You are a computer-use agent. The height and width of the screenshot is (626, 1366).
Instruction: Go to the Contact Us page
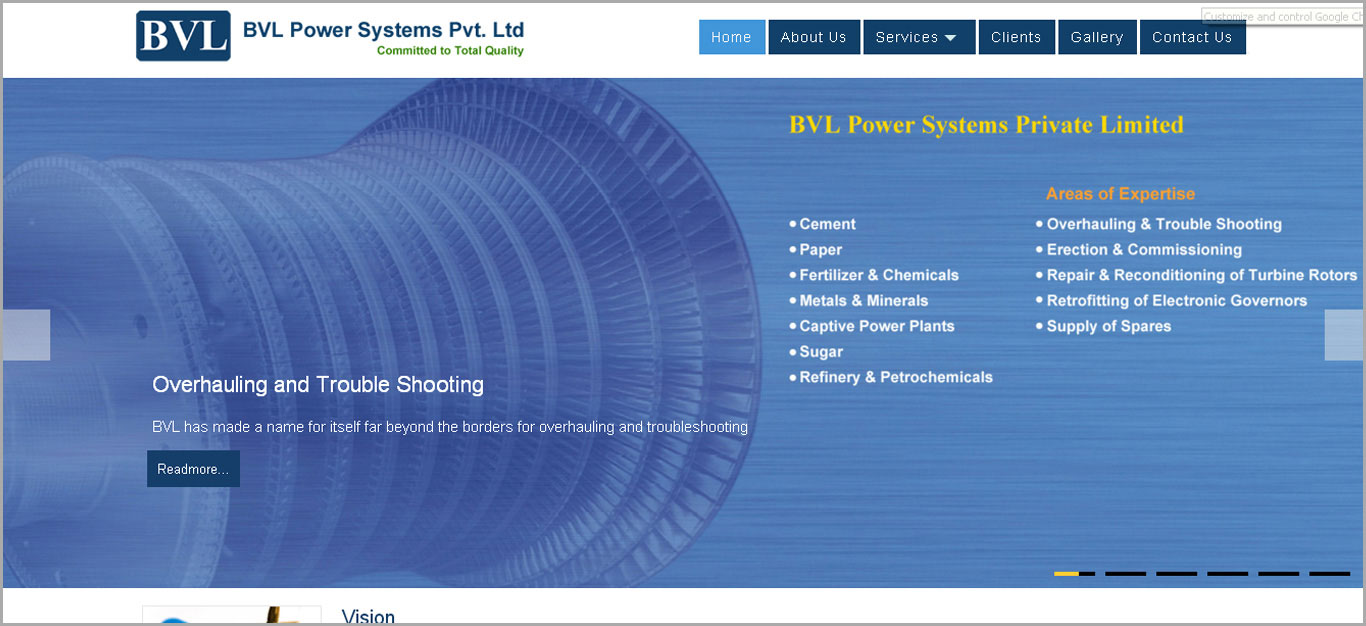pos(1192,37)
